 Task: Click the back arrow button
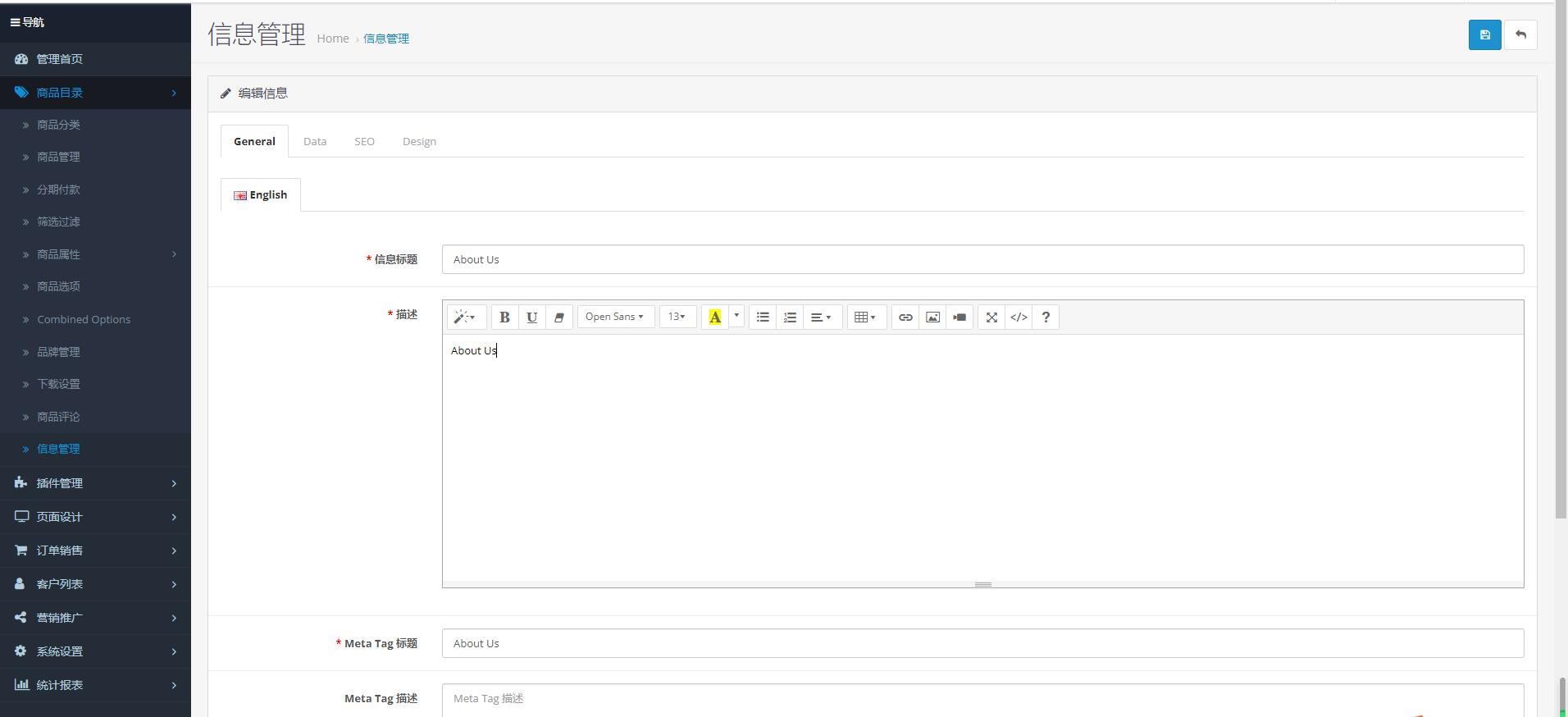tap(1520, 35)
